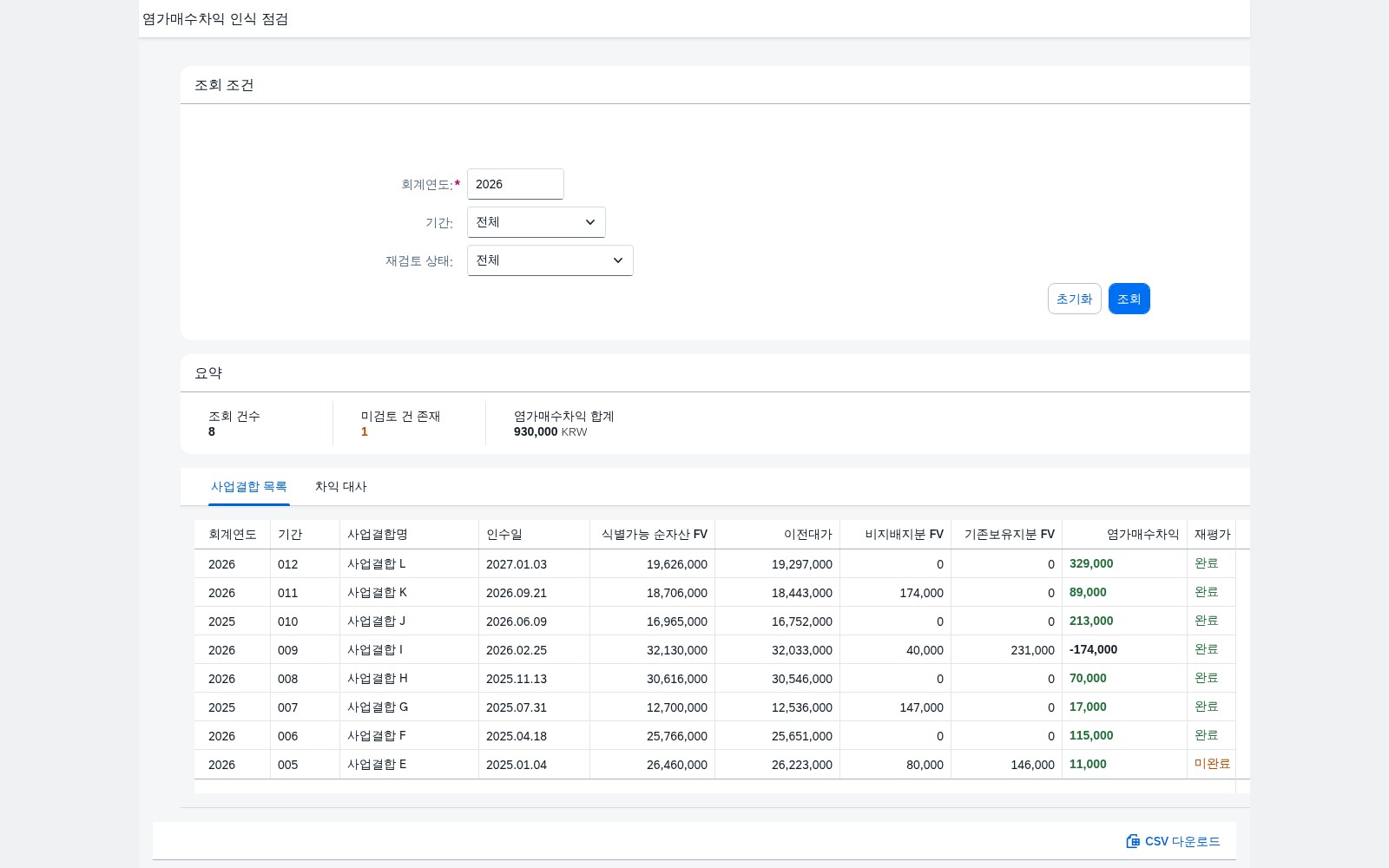The width and height of the screenshot is (1389, 868).
Task: Open the 기간 dropdown
Action: pyautogui.click(x=537, y=222)
